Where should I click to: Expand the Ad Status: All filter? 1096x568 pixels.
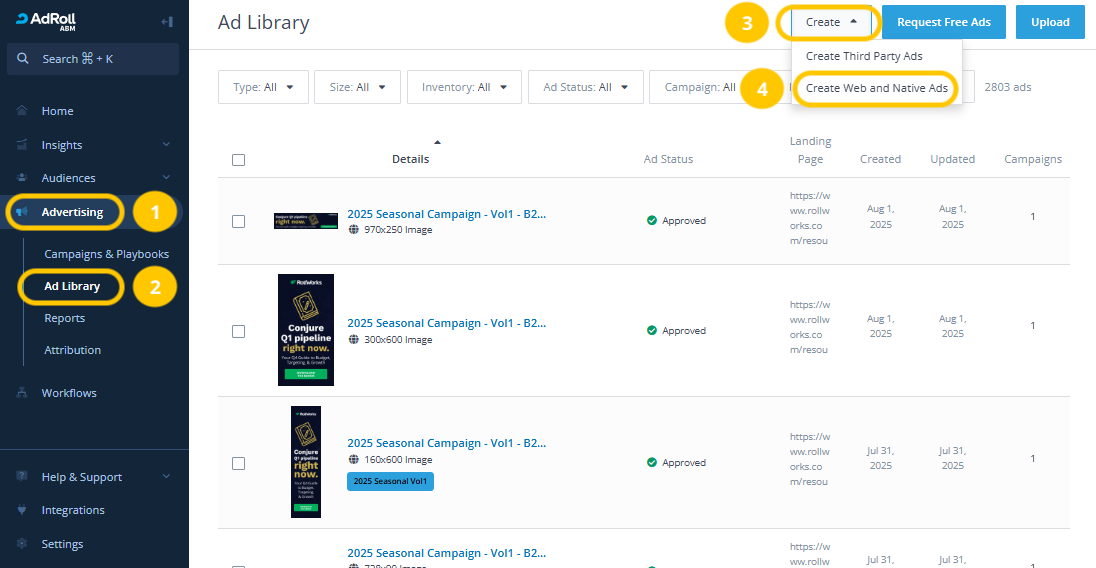click(x=585, y=87)
